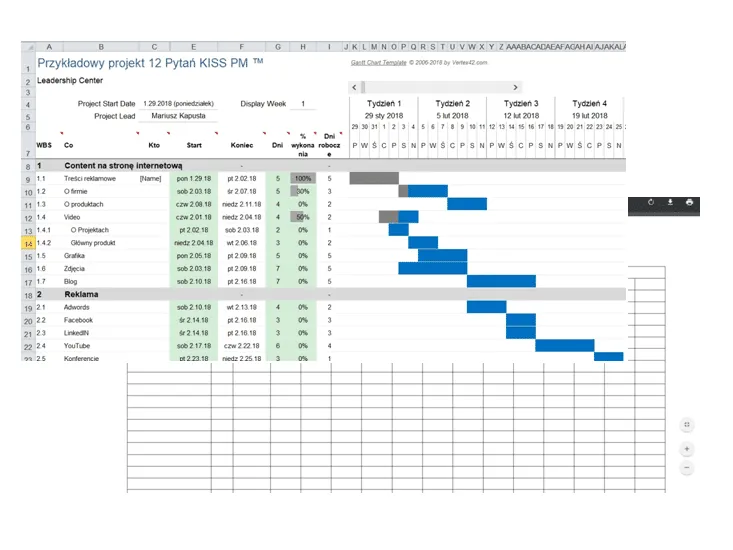Click the start date pon 1.29.18
Screen dimensions: 733x550
[194, 179]
